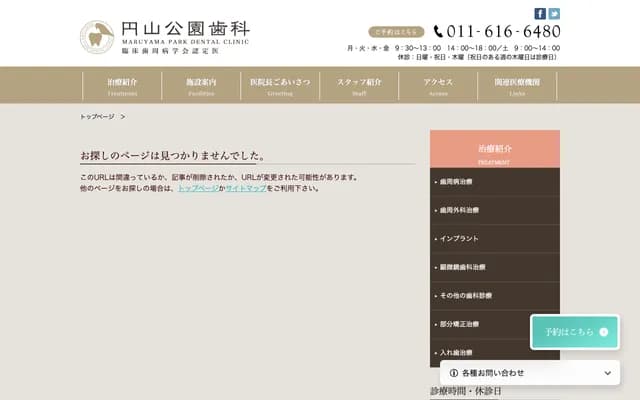The height and width of the screenshot is (400, 640).
Task: Click the arrow icon inside the teal 予約はこちら button
Action: coord(604,332)
